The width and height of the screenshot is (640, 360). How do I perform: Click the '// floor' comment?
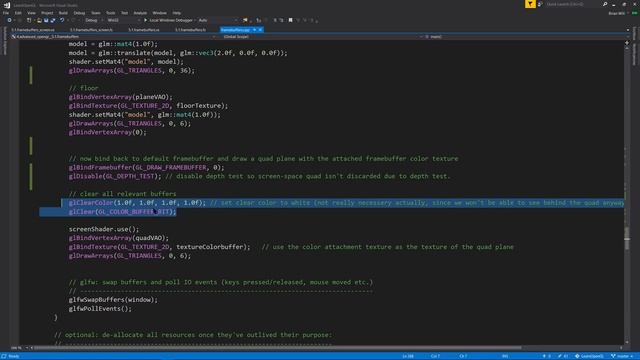[83, 88]
